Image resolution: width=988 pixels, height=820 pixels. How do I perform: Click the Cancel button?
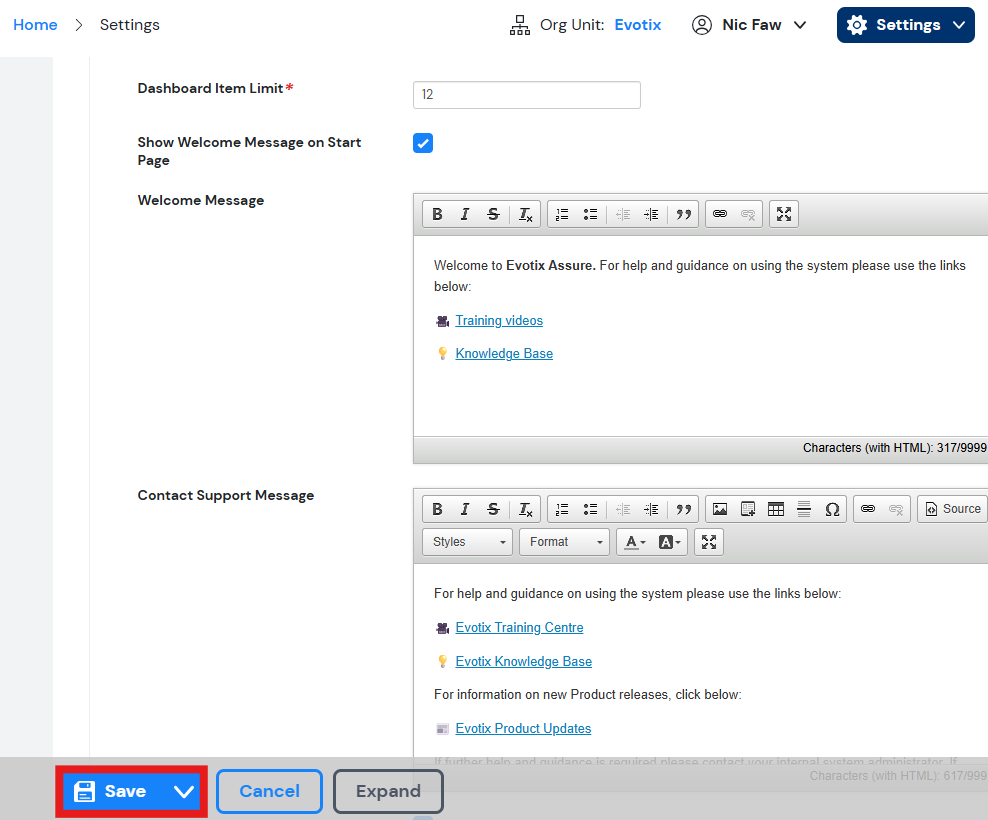point(269,792)
